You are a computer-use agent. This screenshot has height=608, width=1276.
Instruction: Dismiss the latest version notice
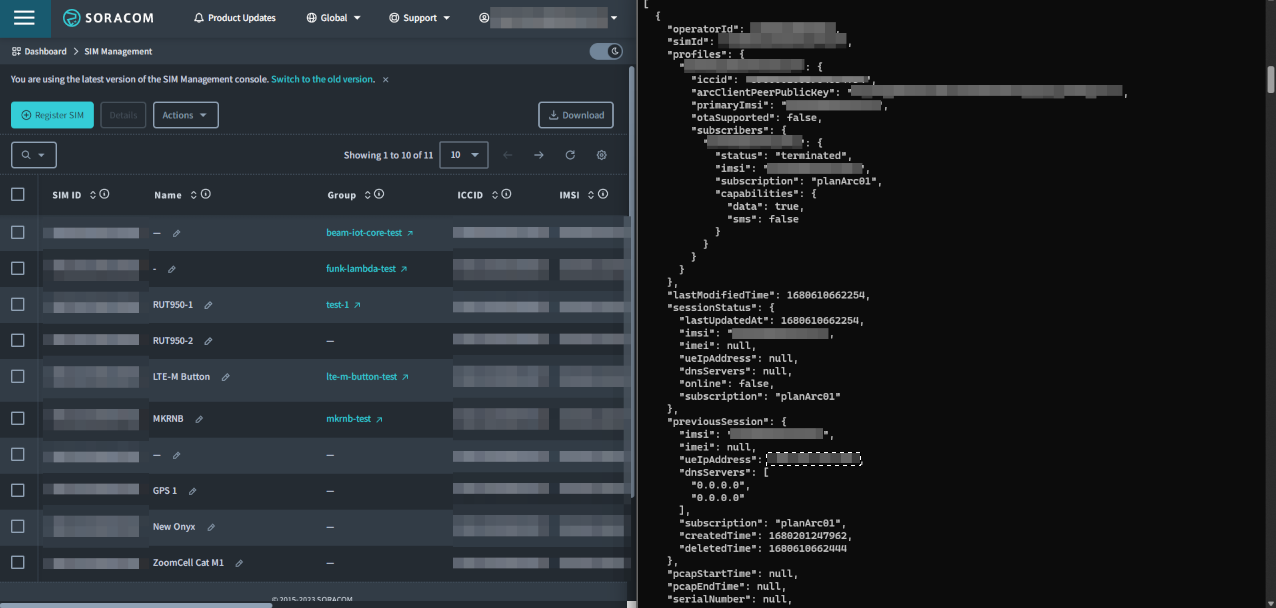tap(386, 79)
